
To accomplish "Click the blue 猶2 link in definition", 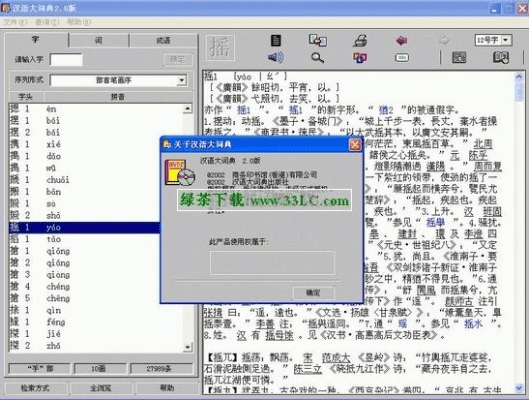I will 386,110.
